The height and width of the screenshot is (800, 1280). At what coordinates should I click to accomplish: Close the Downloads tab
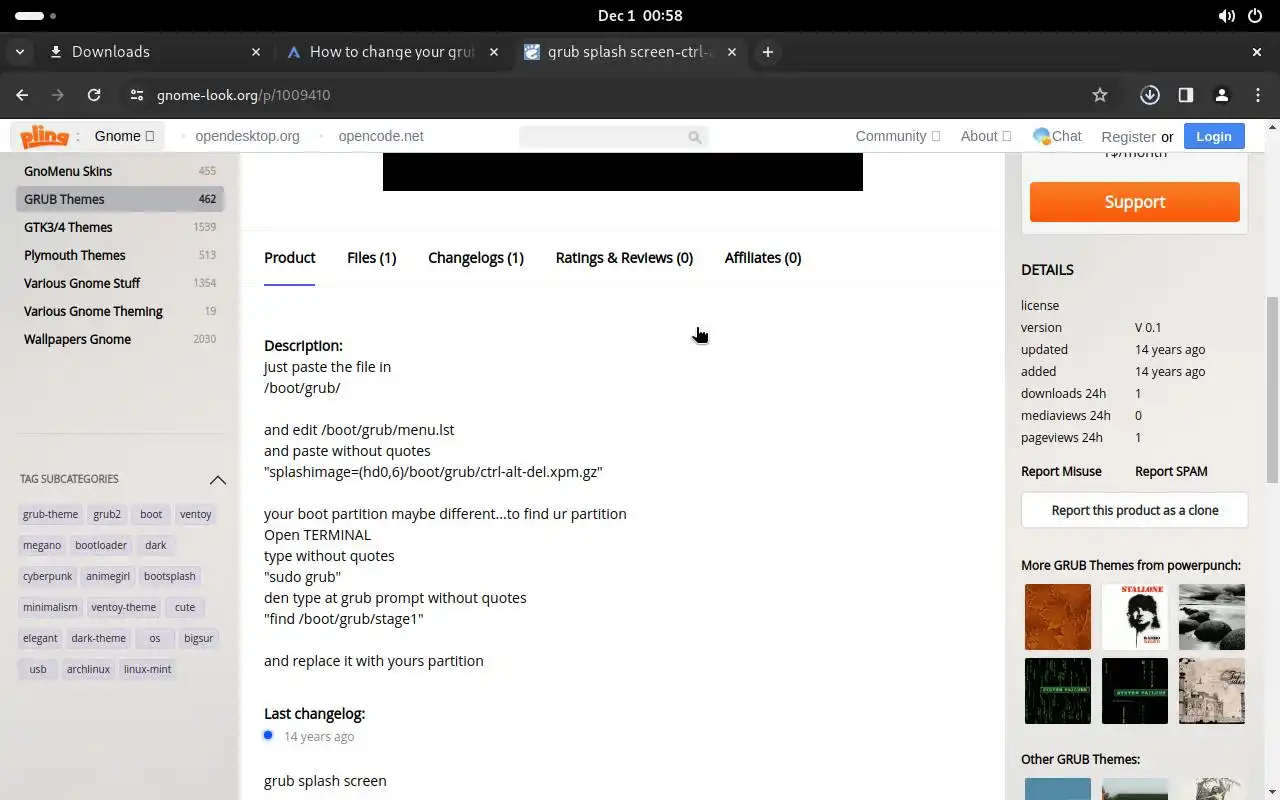(x=256, y=52)
